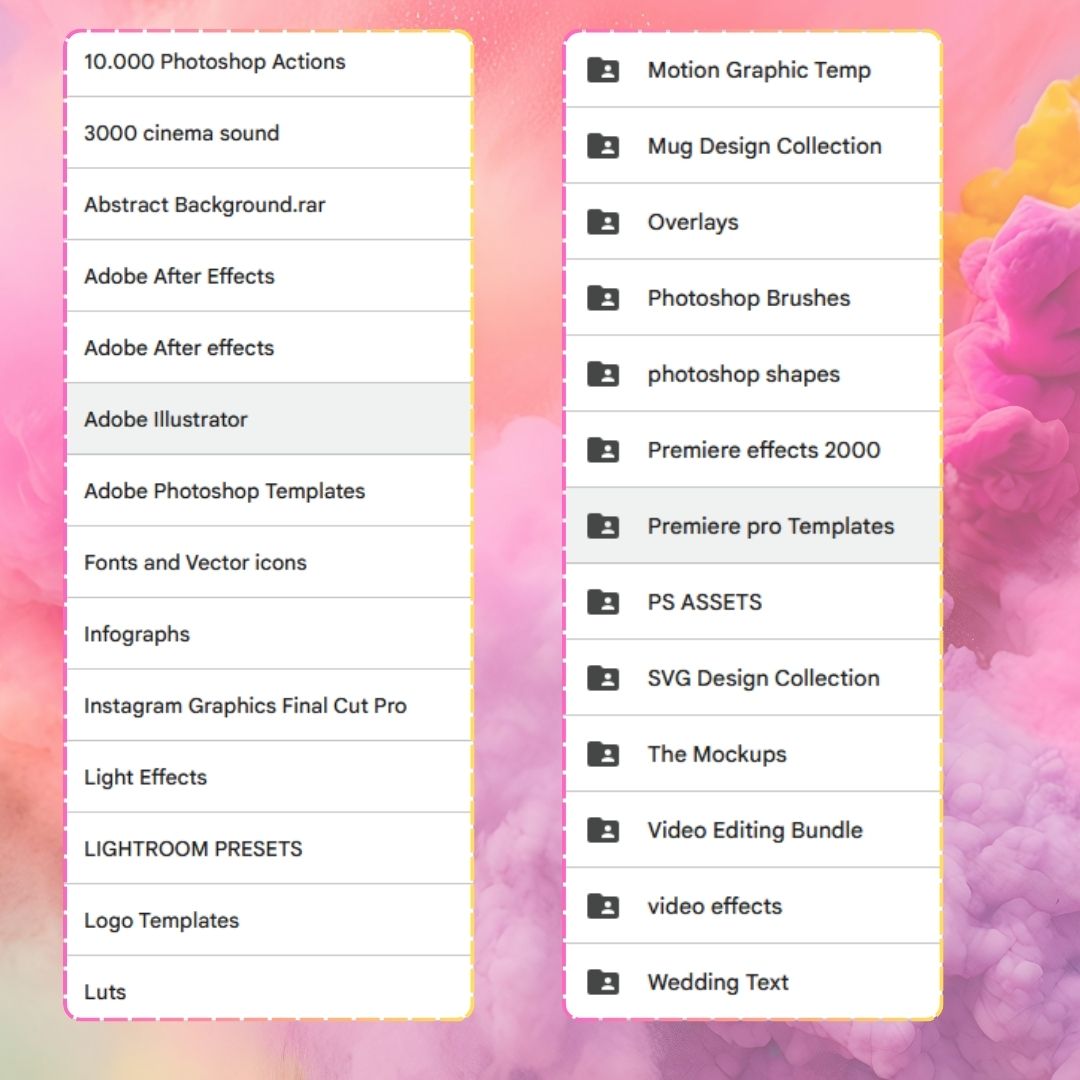The width and height of the screenshot is (1080, 1080).
Task: Open LIGHTROOM PRESETS folder
Action: 193,849
